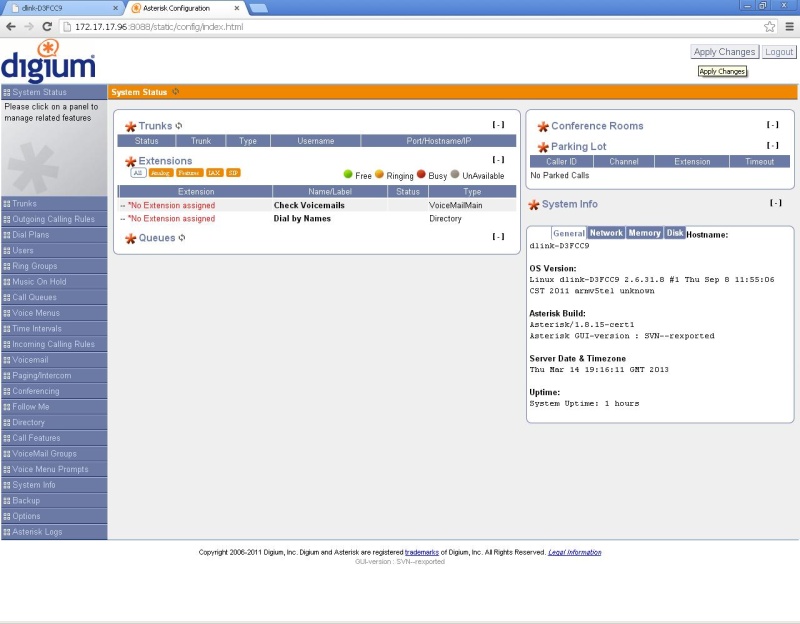Select the Dial by Names extension row
This screenshot has width=800, height=624.
[x=317, y=218]
